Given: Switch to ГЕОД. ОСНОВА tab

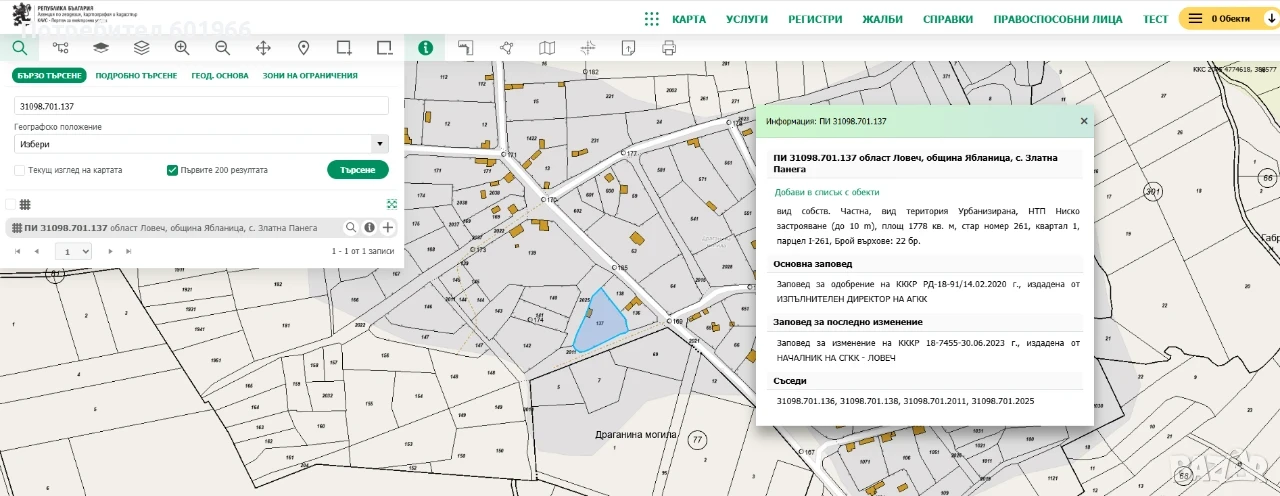Looking at the screenshot, I should point(220,75).
